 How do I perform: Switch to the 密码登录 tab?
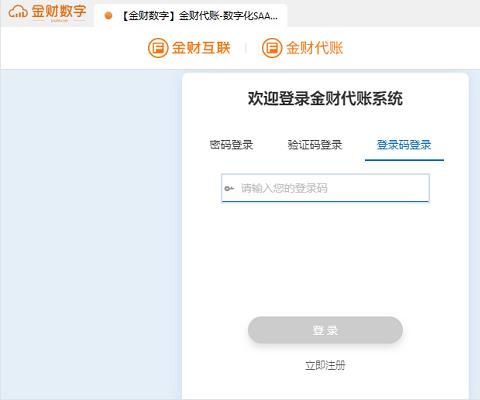point(231,145)
